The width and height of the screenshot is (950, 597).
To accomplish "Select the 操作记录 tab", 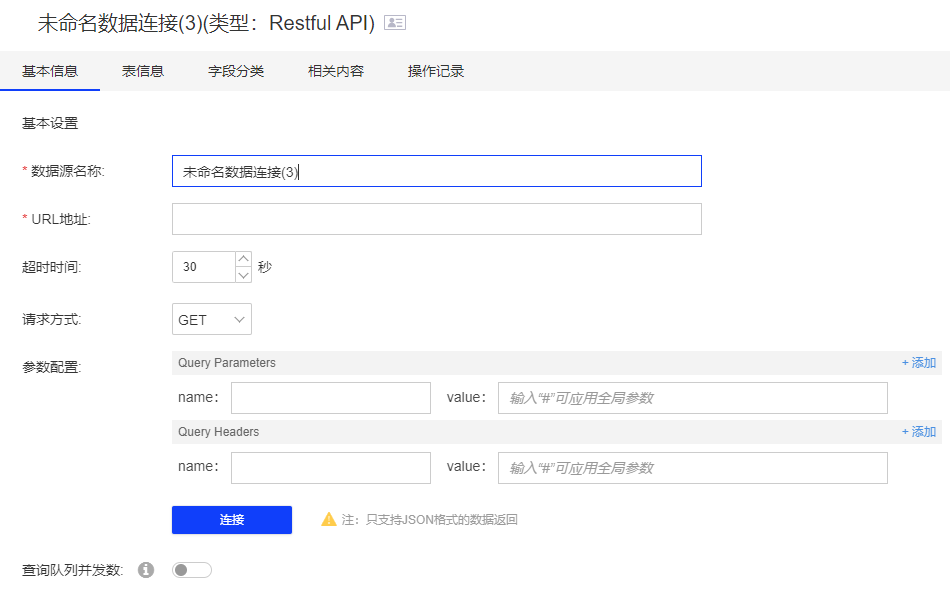I will pos(436,71).
